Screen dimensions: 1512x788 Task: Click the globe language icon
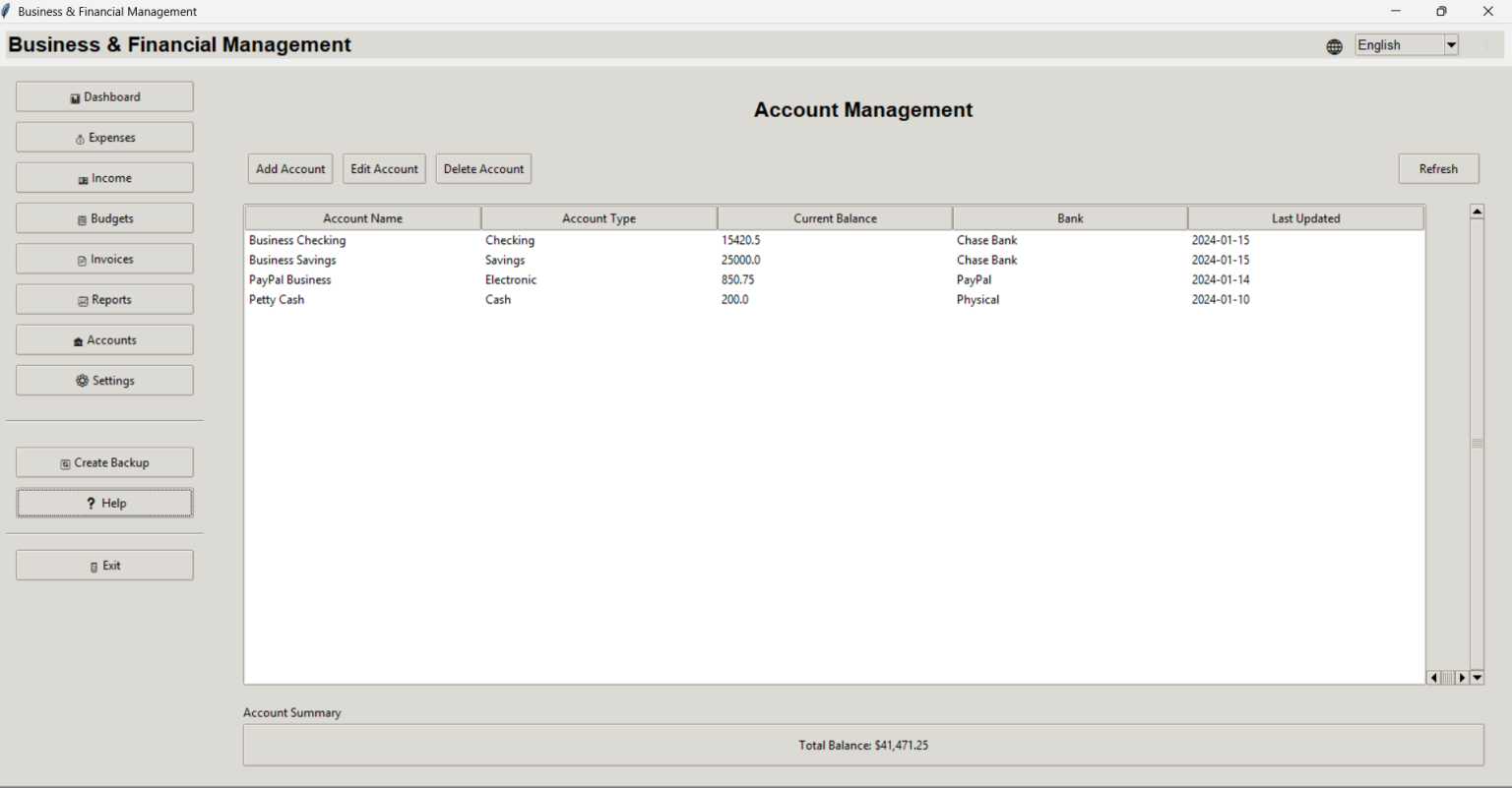(x=1334, y=46)
